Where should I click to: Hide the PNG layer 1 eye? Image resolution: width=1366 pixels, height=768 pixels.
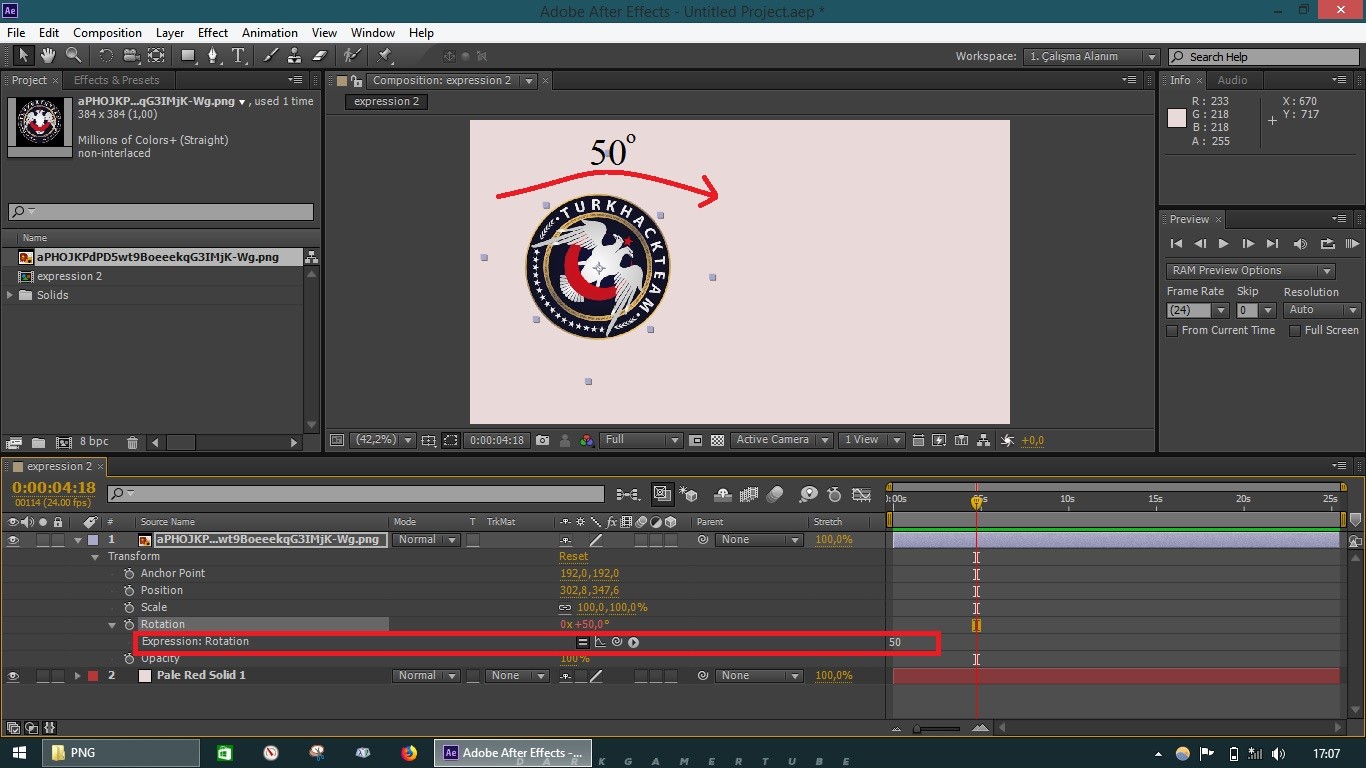(13, 540)
